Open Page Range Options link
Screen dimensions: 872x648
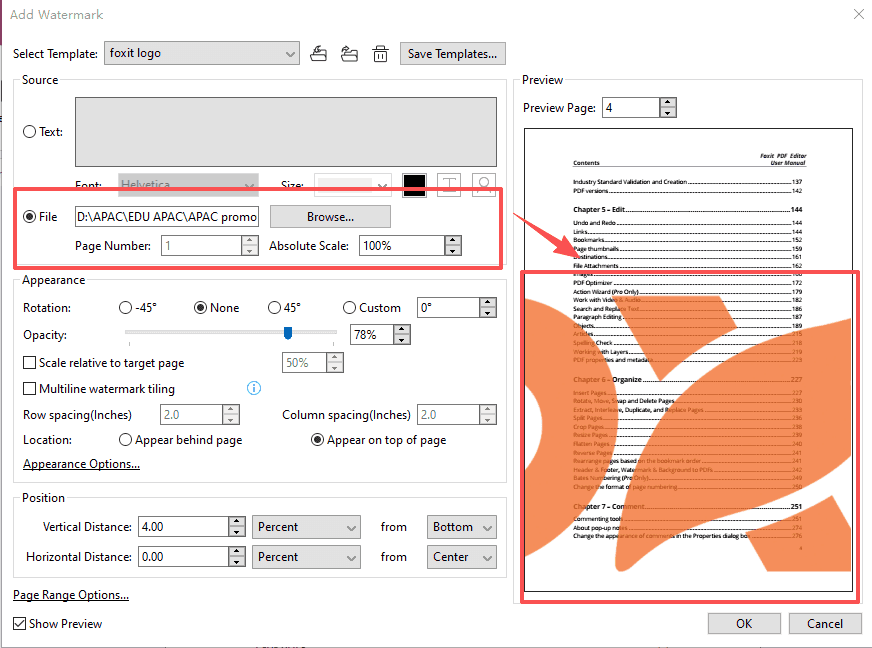point(71,595)
